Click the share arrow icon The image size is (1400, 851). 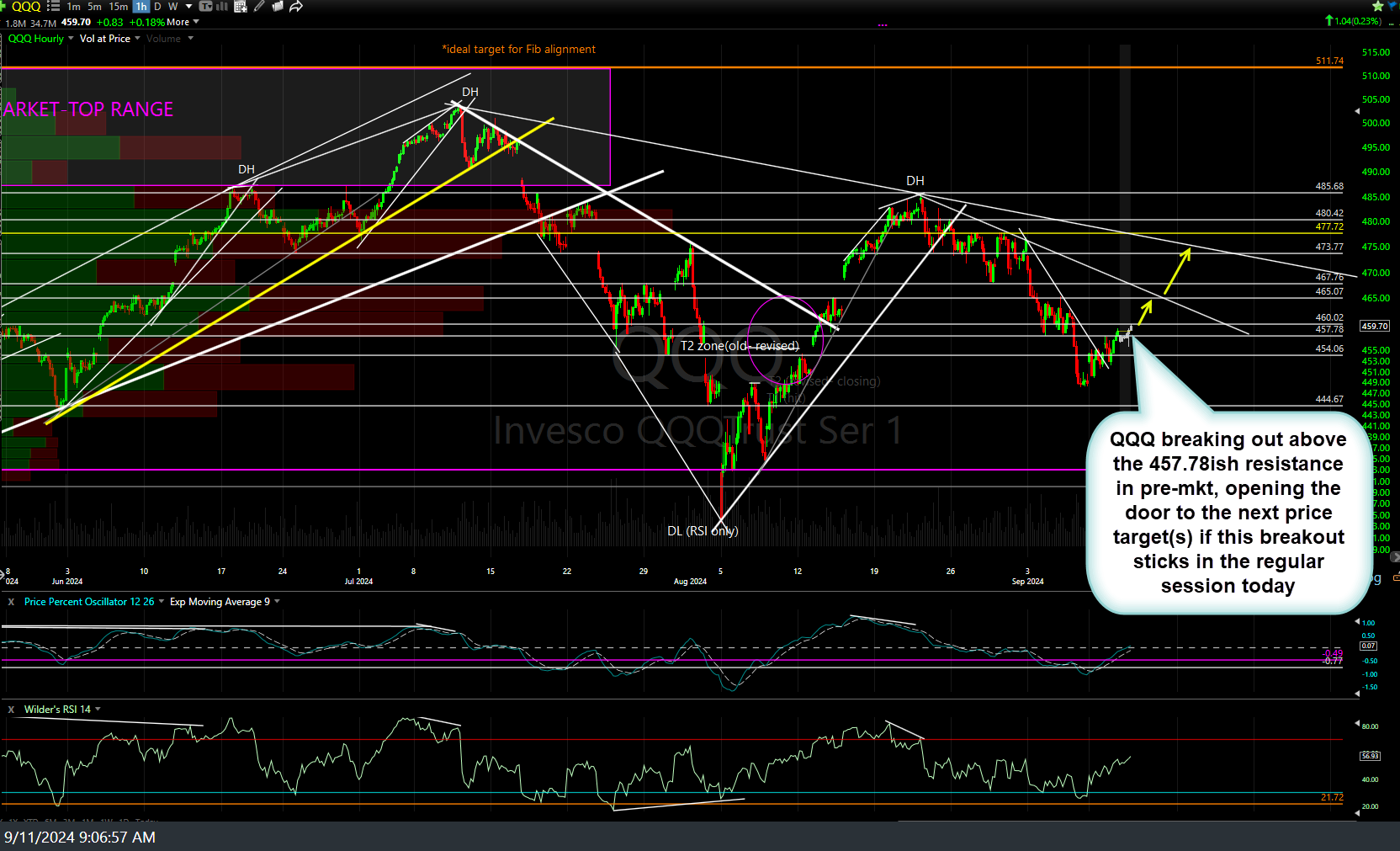click(295, 7)
